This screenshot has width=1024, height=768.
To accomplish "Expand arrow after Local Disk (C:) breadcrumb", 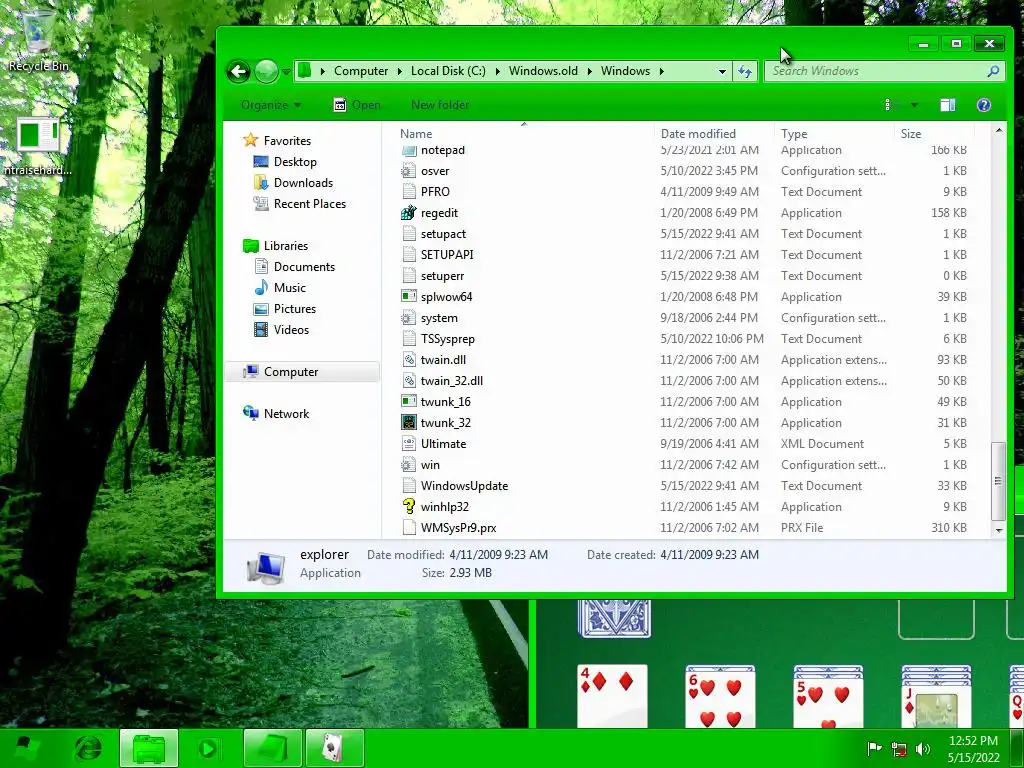I will pos(497,71).
